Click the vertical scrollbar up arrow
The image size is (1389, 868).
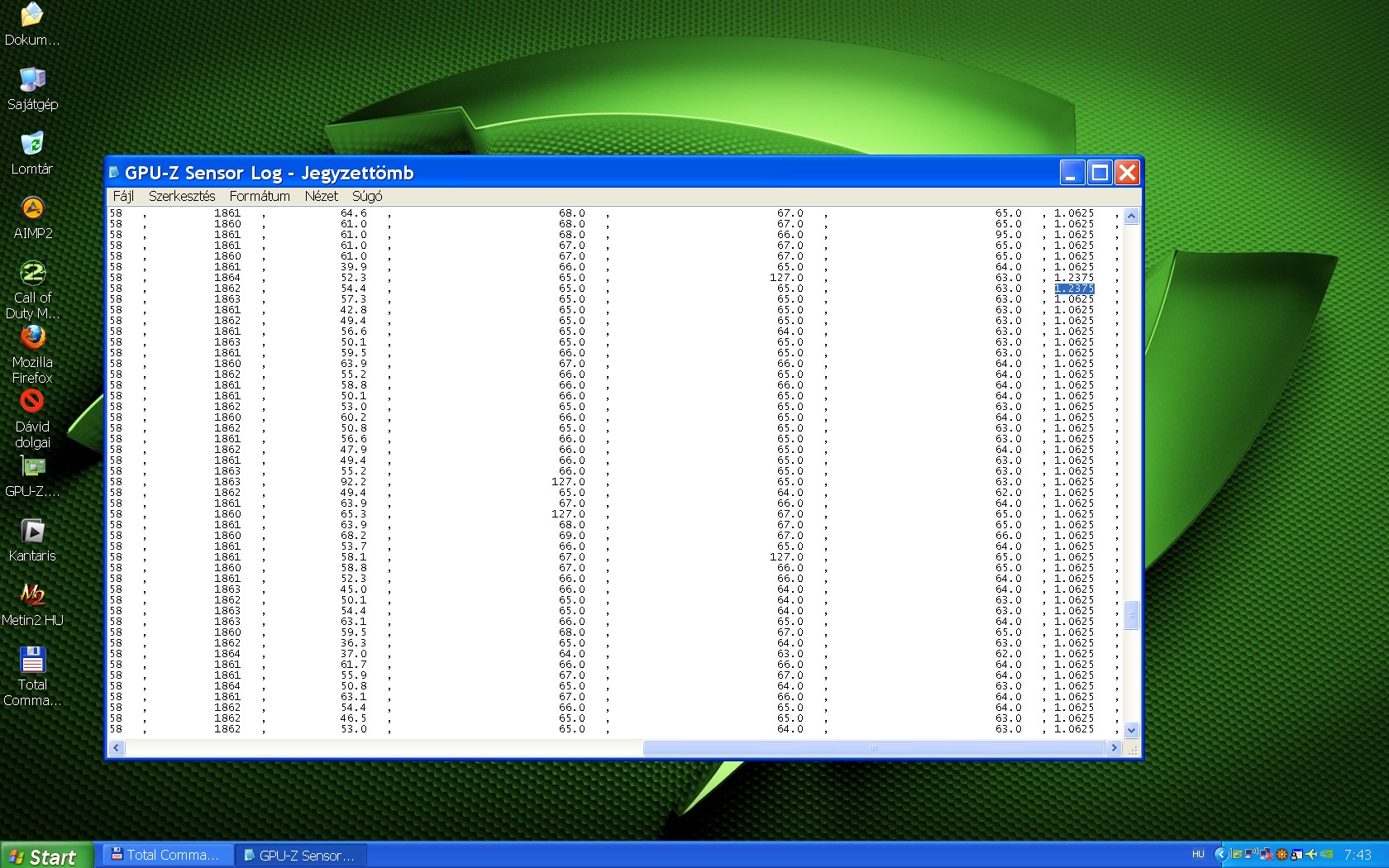point(1132,216)
